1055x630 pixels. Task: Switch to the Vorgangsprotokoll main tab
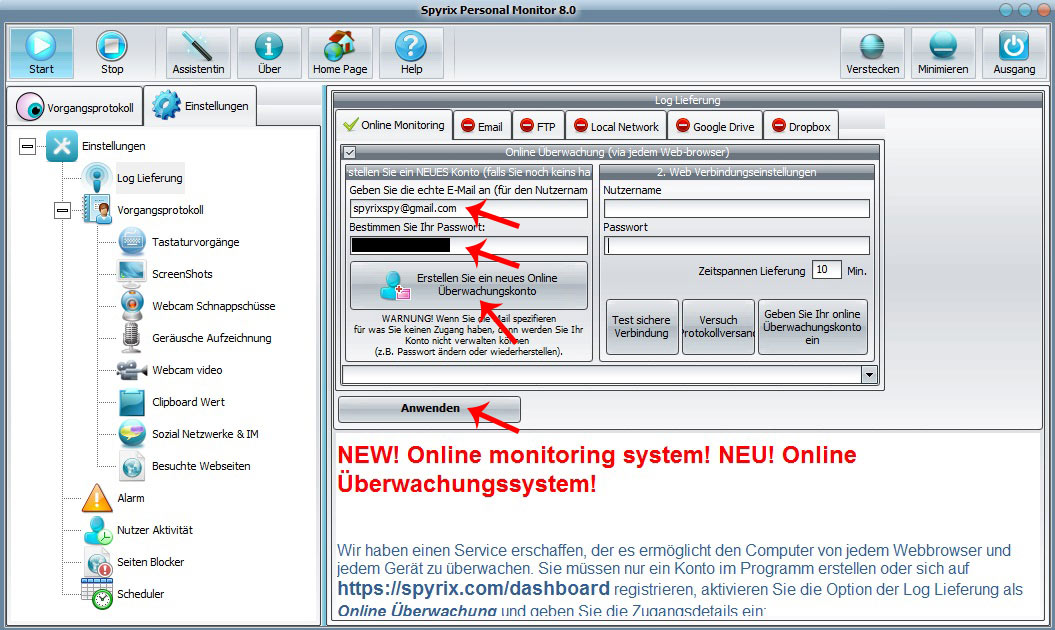click(x=75, y=106)
